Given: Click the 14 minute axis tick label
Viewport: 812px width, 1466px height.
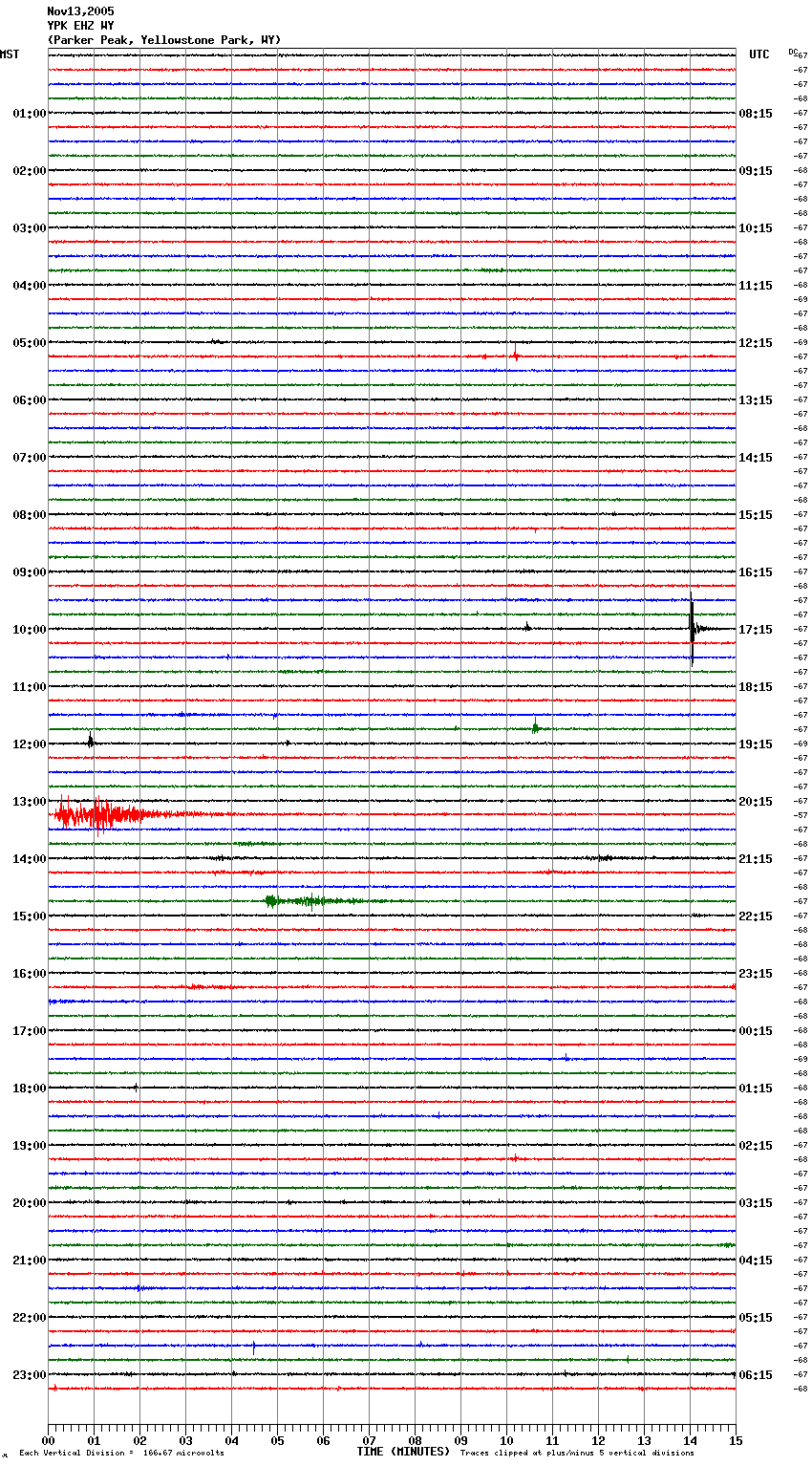Looking at the screenshot, I should pos(690,1440).
